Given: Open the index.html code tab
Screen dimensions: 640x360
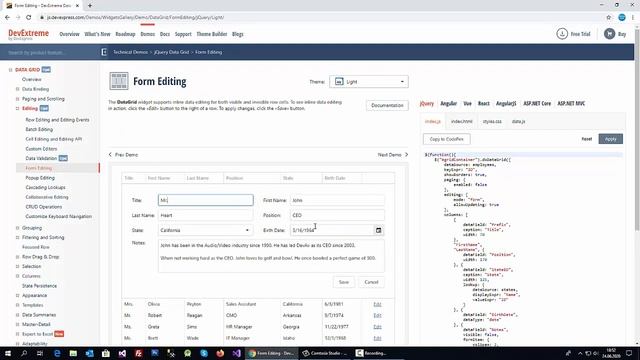Looking at the screenshot, I should point(462,122).
